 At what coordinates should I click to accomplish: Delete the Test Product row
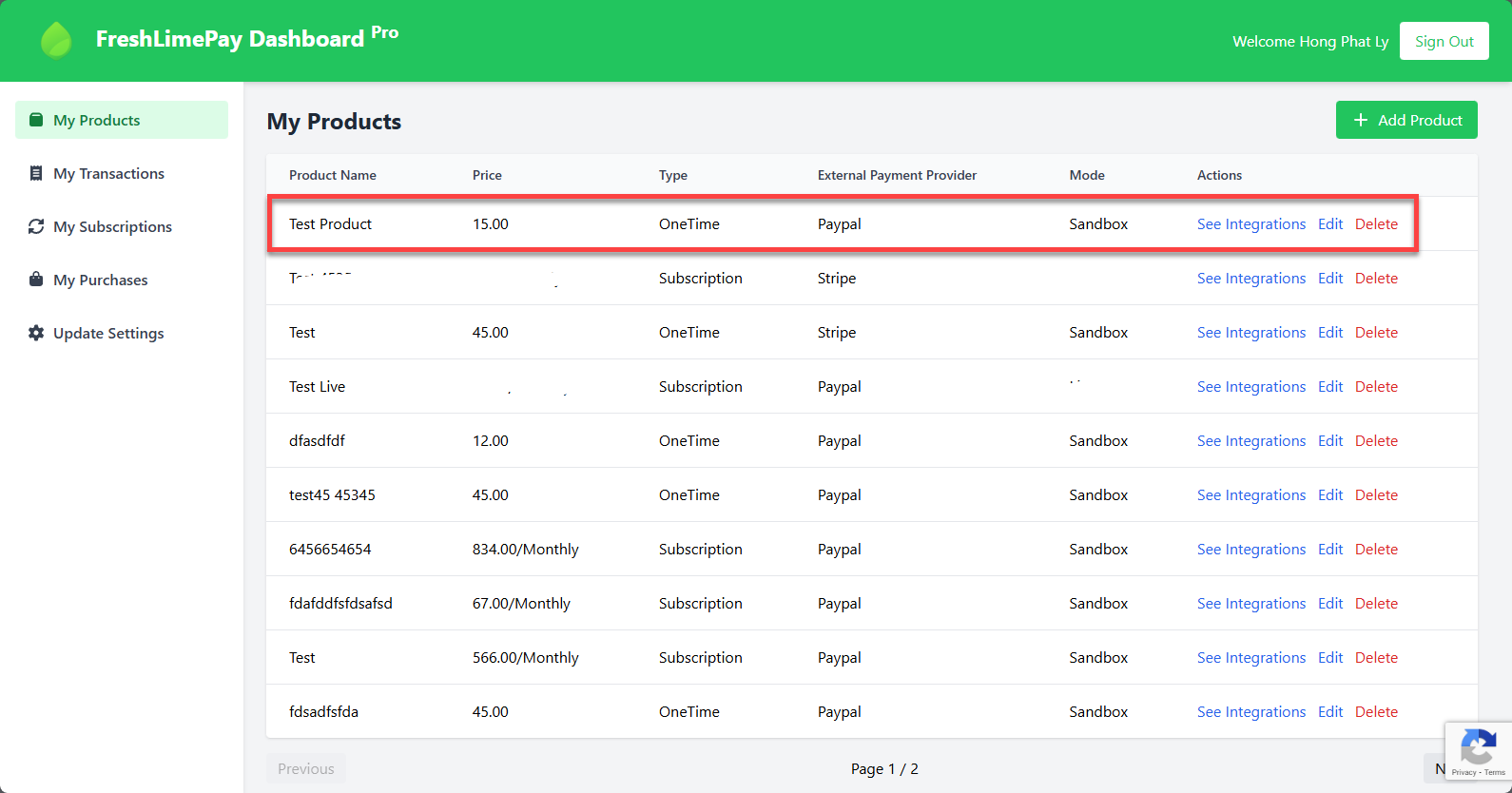tap(1376, 223)
